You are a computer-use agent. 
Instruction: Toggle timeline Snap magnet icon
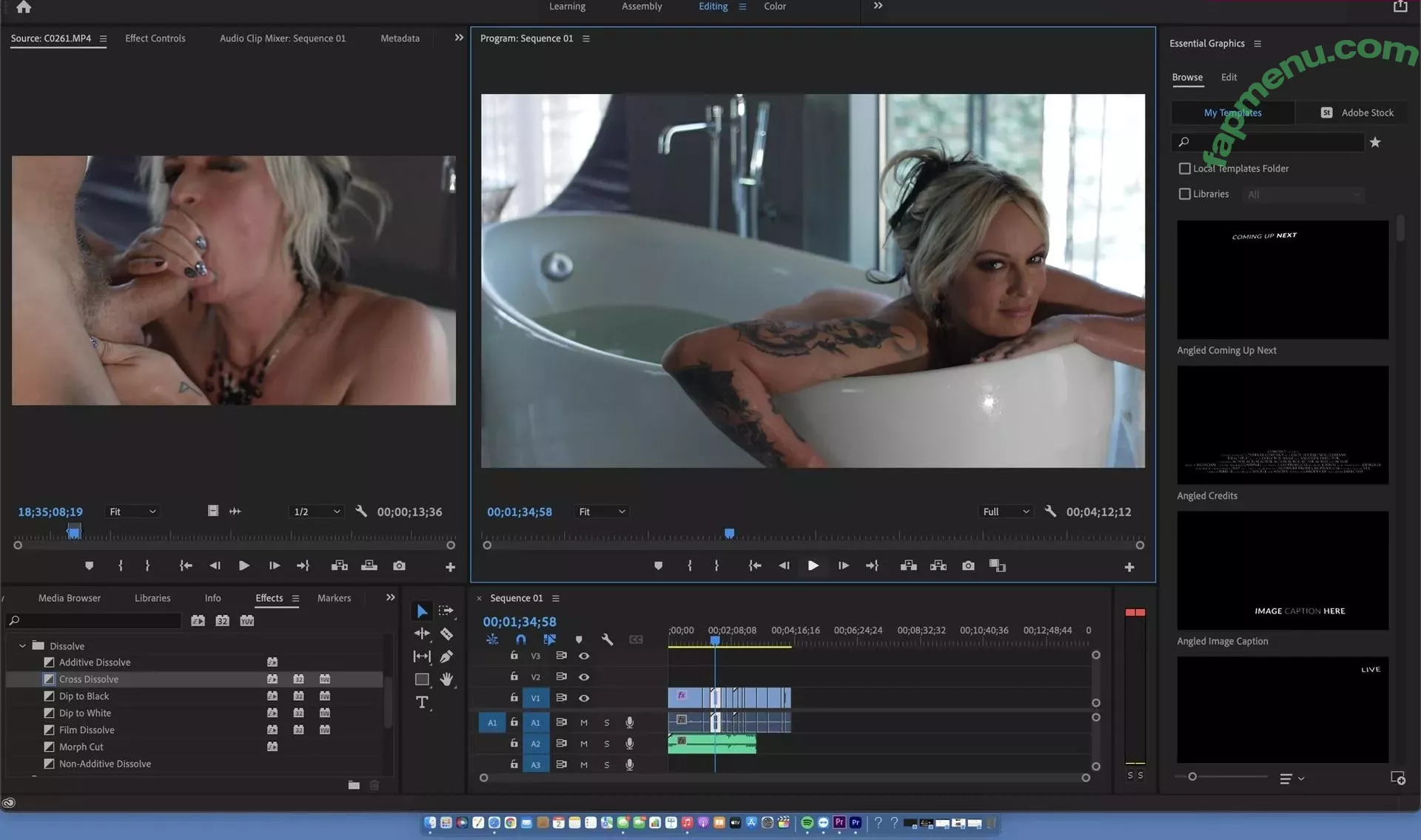[521, 639]
